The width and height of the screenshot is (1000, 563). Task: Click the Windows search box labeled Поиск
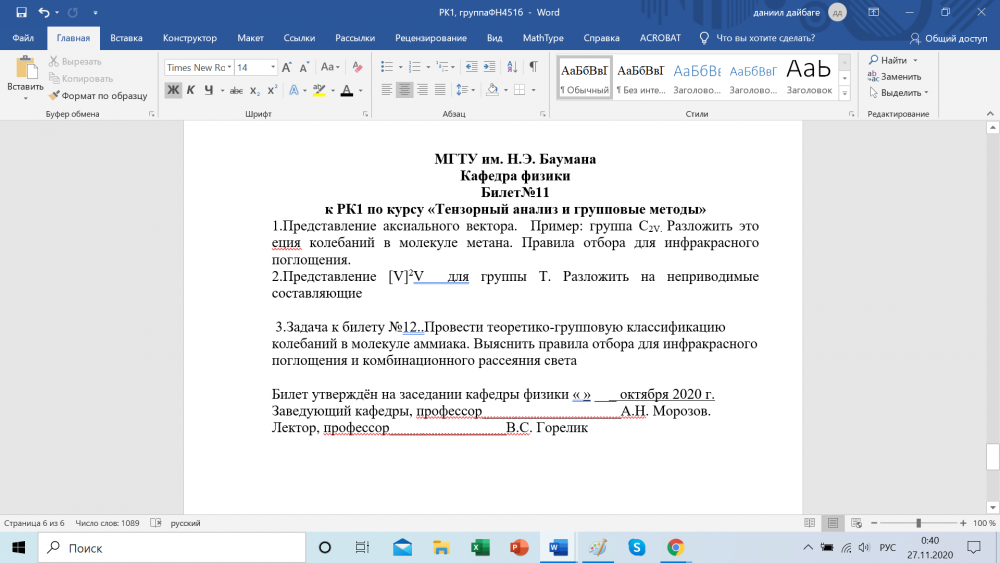[170, 548]
